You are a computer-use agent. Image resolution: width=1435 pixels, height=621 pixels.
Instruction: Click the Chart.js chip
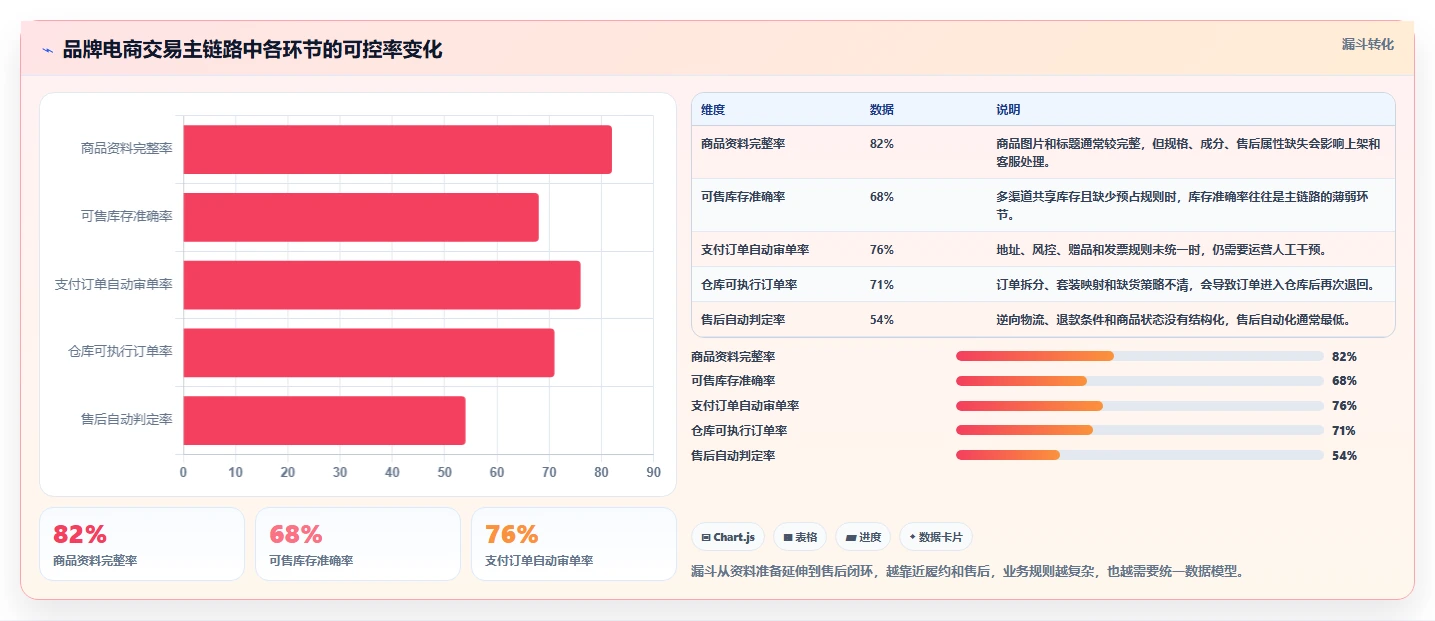(728, 537)
